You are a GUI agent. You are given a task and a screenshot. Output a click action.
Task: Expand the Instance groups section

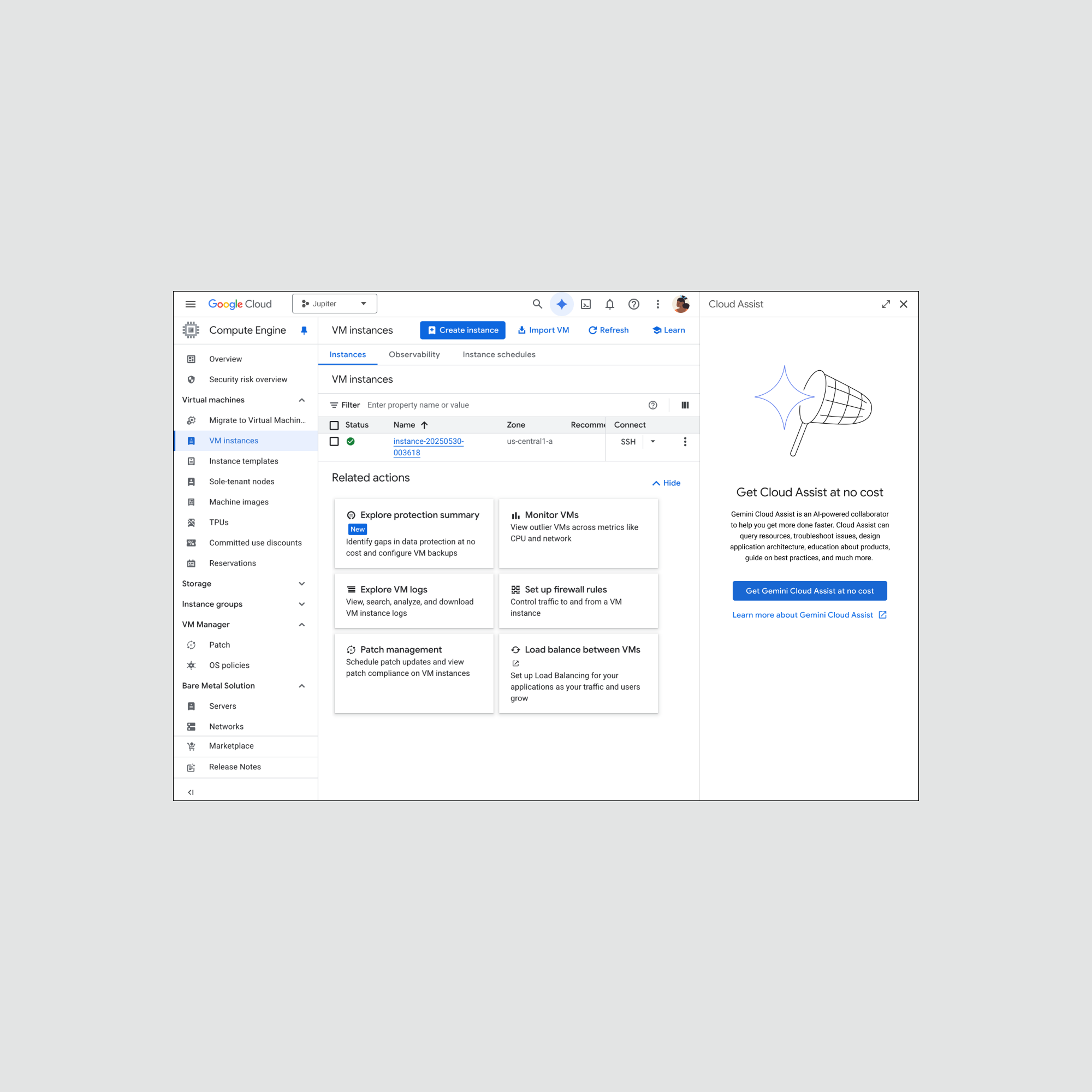[x=302, y=604]
